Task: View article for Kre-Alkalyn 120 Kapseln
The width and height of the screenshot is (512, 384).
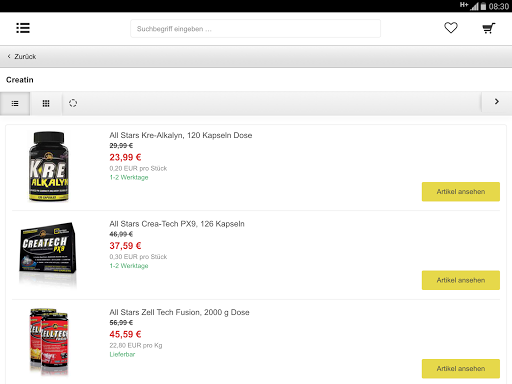Action: [x=461, y=192]
